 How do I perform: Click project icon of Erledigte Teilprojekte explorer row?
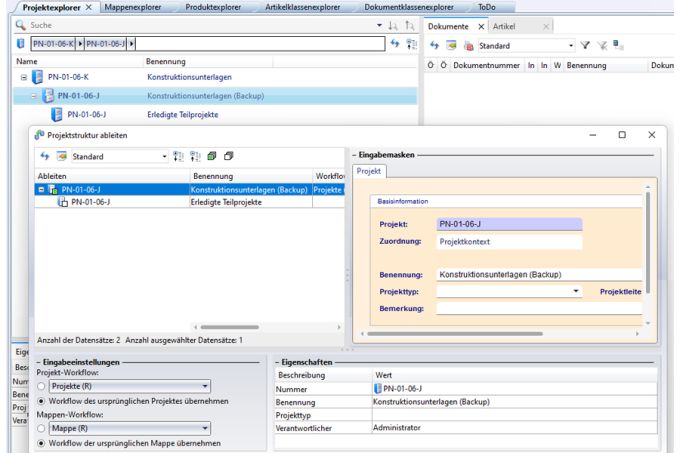[56, 114]
